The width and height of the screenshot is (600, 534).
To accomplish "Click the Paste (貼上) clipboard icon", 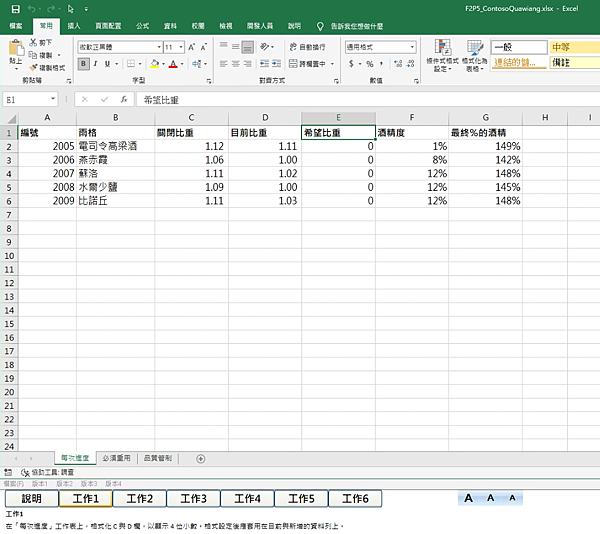I will tap(15, 50).
